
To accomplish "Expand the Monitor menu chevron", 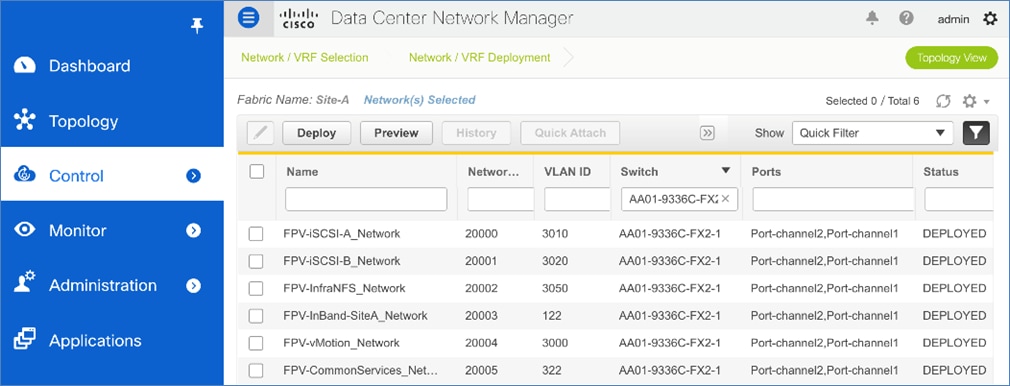I will pos(193,231).
